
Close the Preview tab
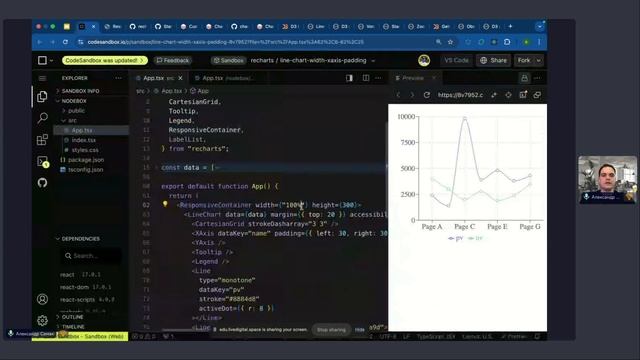coord(434,78)
